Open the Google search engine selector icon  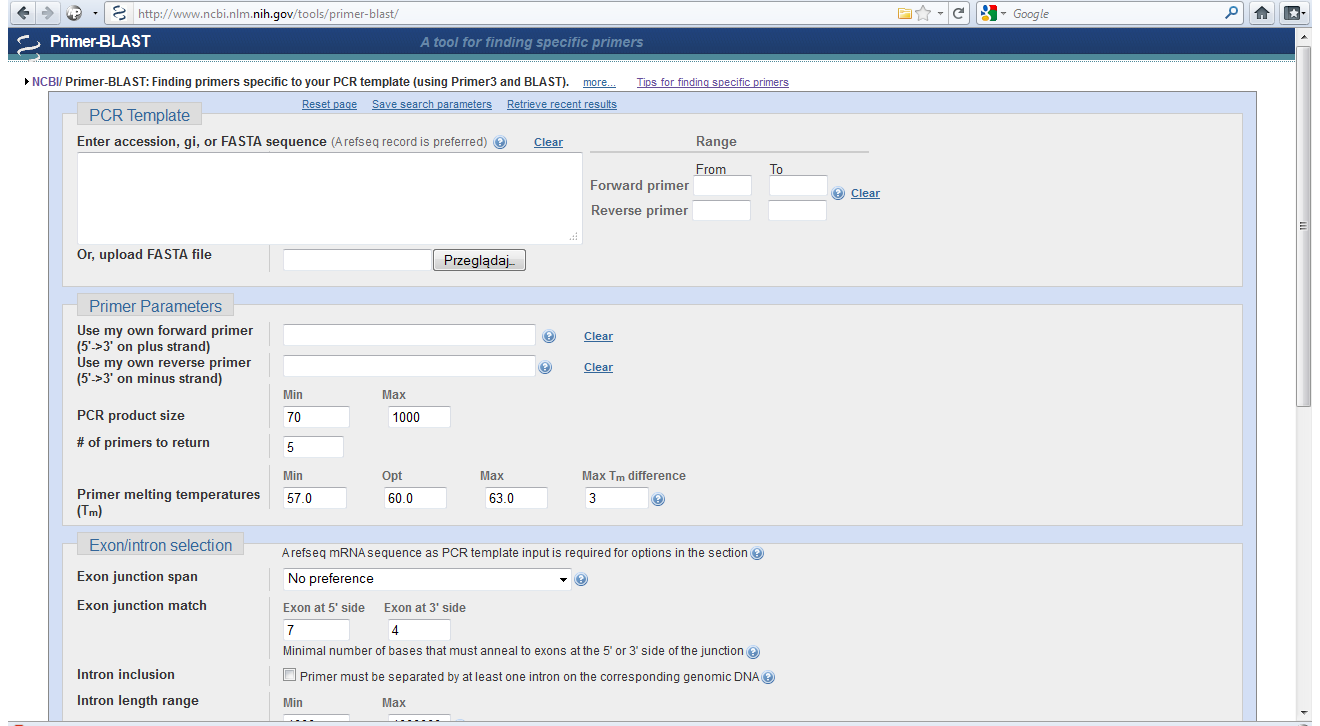tap(989, 13)
